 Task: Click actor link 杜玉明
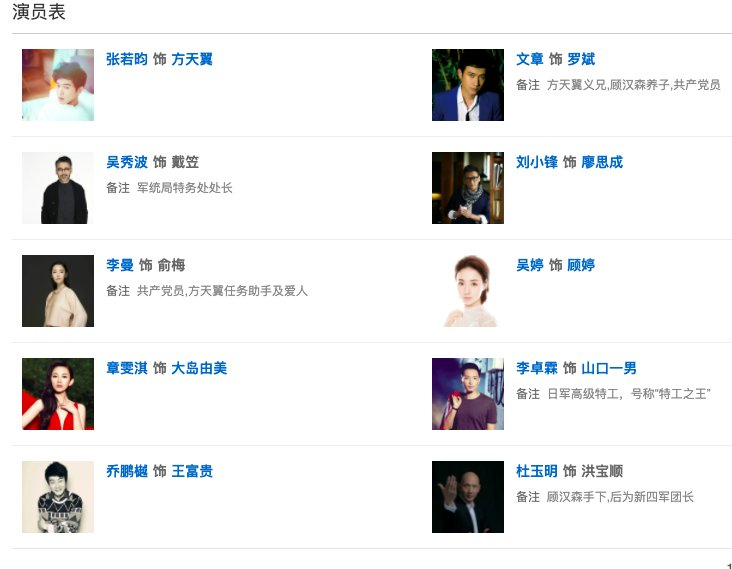(537, 471)
